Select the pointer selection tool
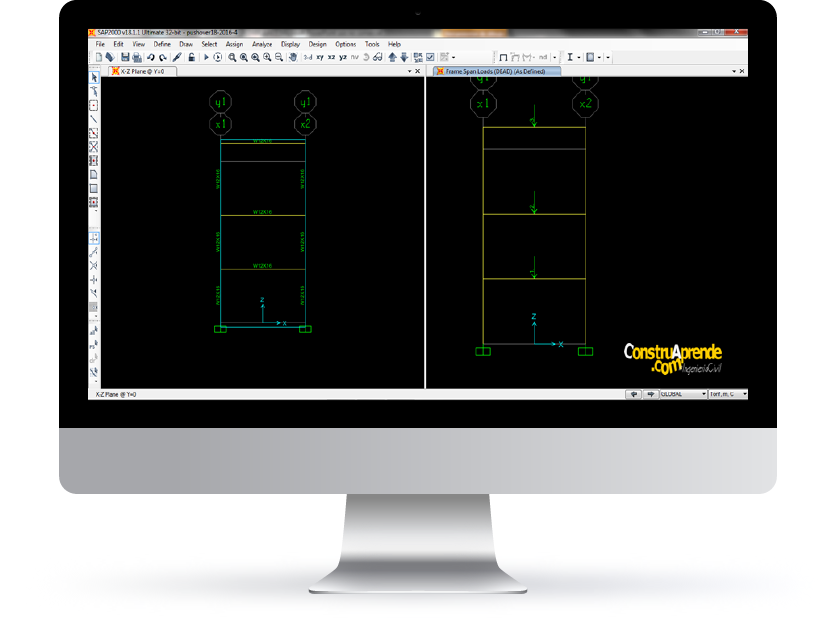Image resolution: width=836 pixels, height=640 pixels. 94,78
